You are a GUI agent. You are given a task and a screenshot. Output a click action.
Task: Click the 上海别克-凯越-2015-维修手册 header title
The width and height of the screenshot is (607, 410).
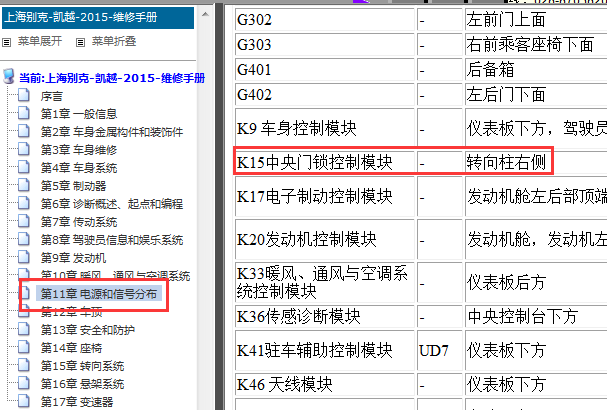click(x=81, y=17)
